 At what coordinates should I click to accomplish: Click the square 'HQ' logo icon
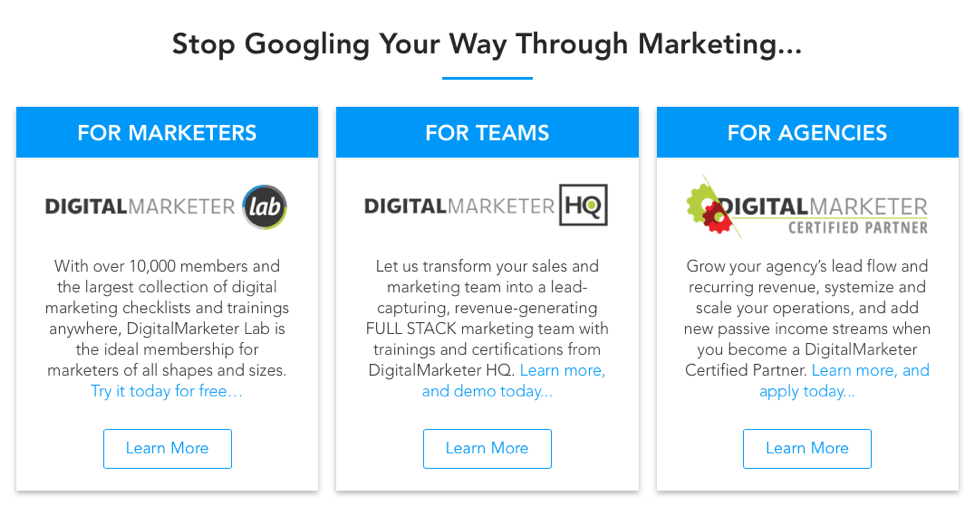tap(583, 205)
